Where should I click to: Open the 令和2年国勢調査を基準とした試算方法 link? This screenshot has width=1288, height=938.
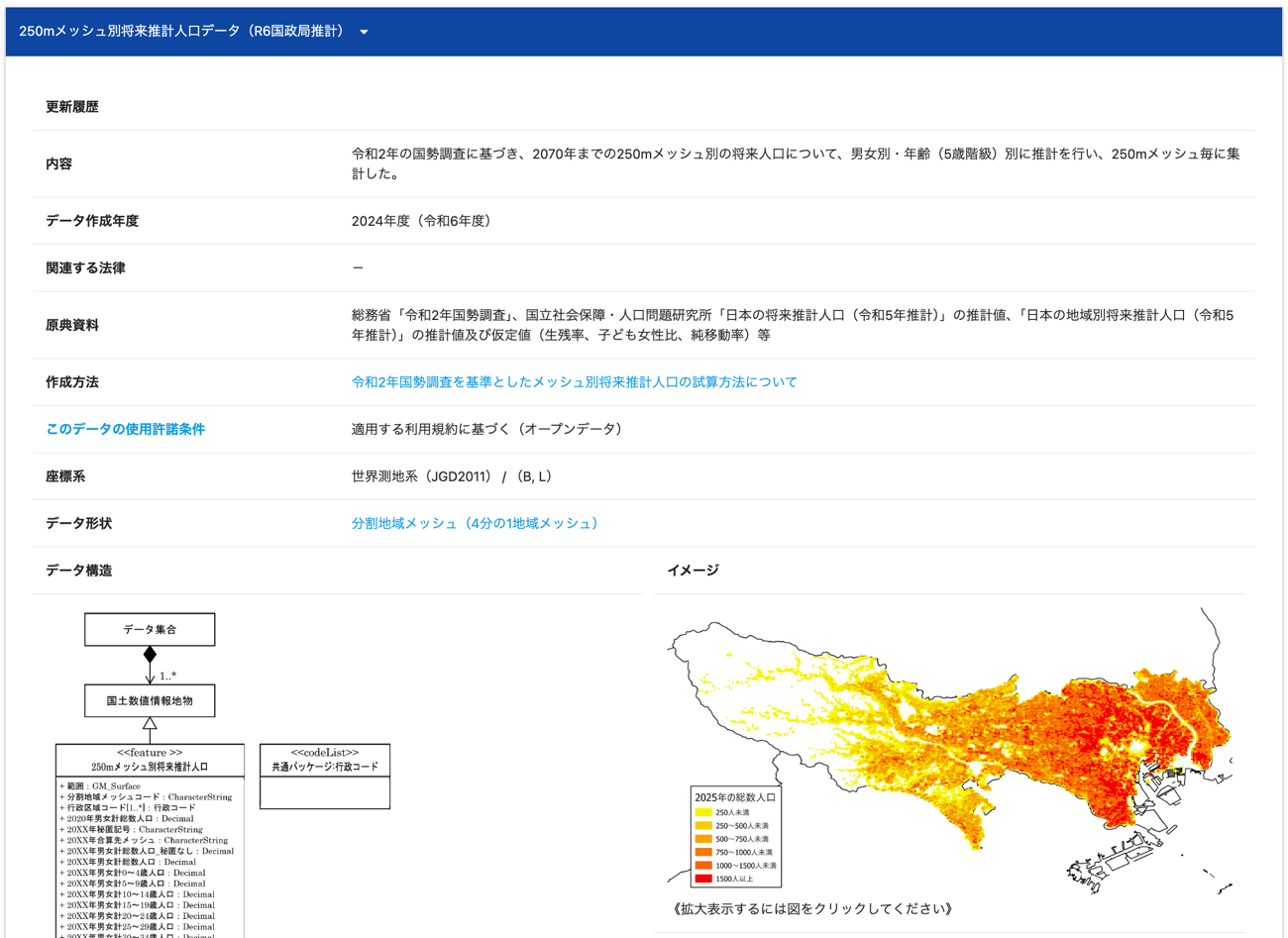coord(574,382)
